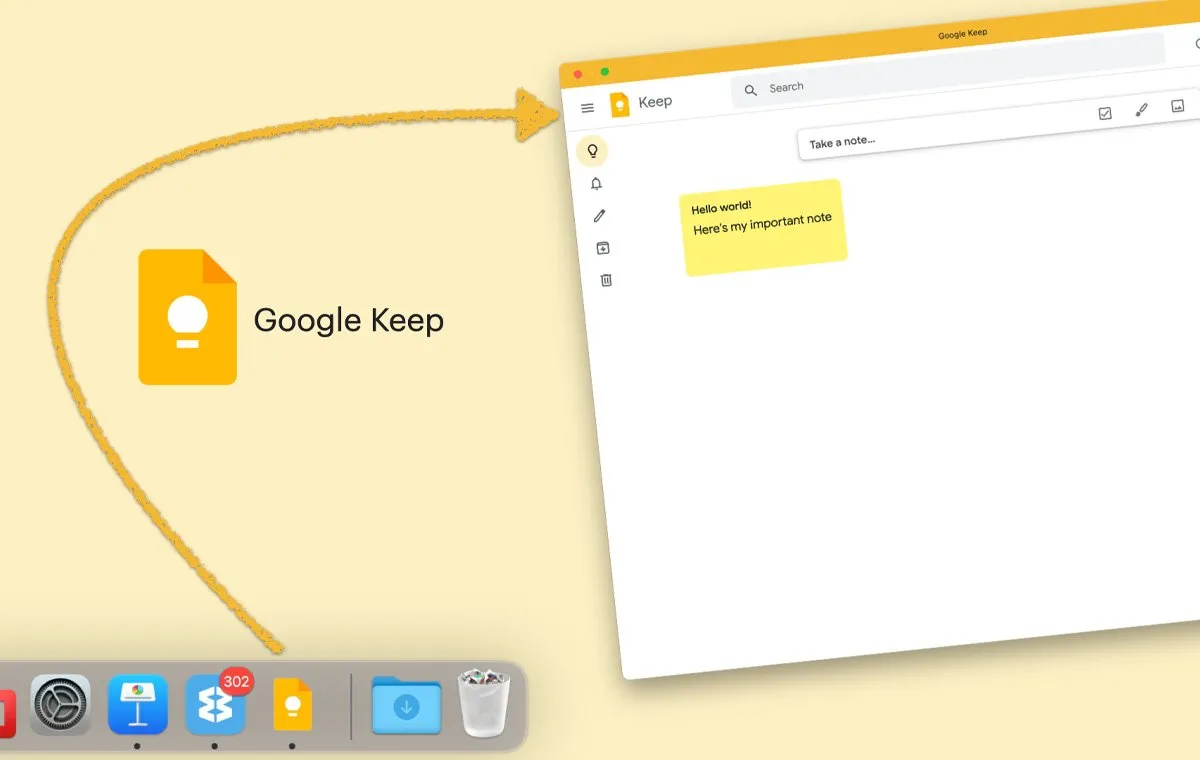This screenshot has width=1200, height=760.
Task: Create a new list with checkbox icon
Action: (x=1105, y=113)
